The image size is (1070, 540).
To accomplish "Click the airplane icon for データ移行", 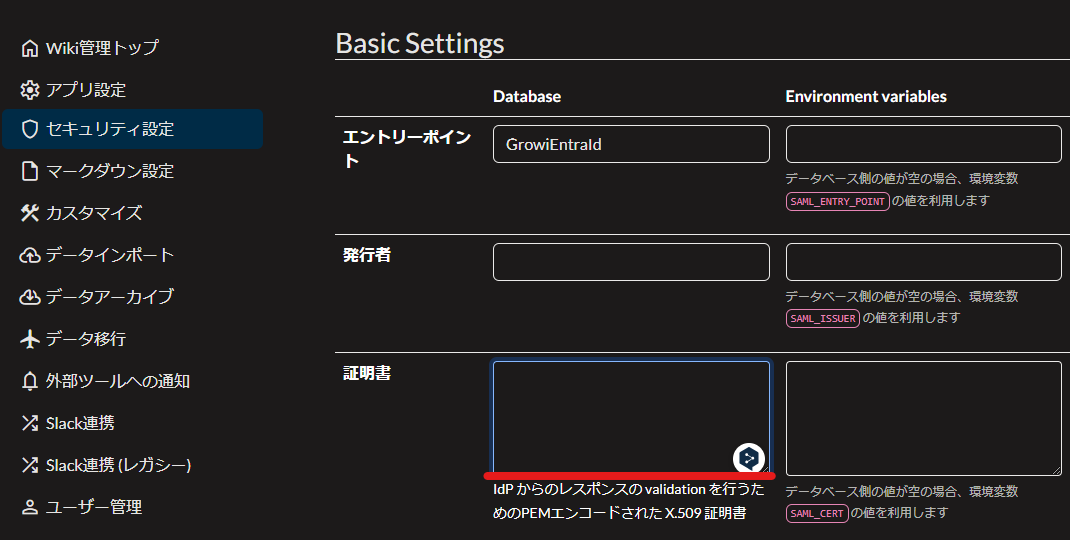I will 29,339.
